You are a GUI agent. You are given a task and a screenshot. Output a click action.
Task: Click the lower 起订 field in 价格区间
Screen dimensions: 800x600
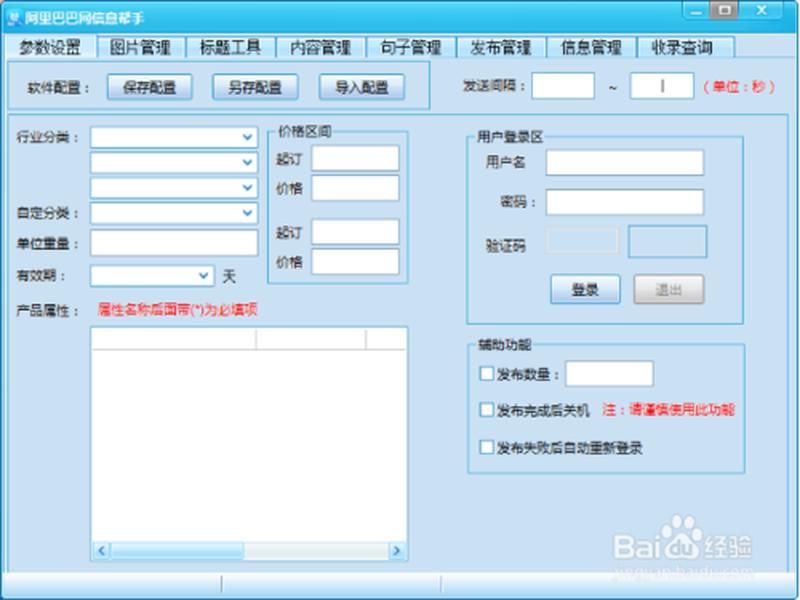(355, 232)
